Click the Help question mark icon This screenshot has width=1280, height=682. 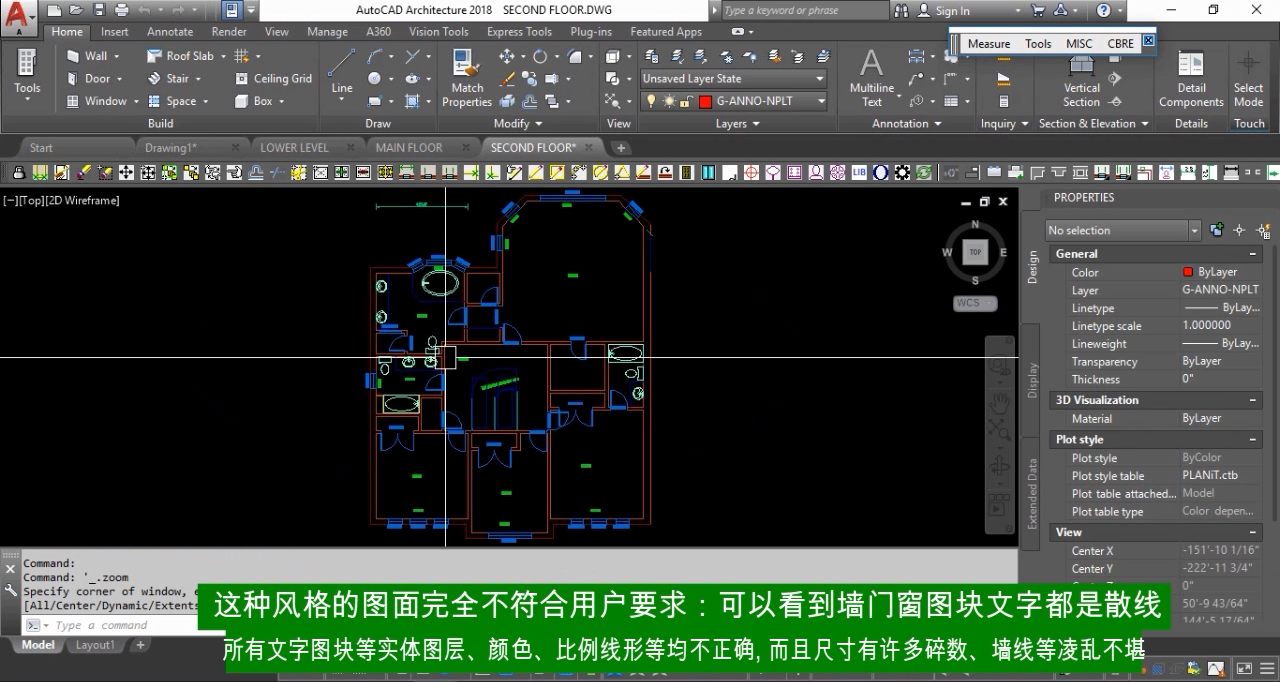(x=1103, y=11)
